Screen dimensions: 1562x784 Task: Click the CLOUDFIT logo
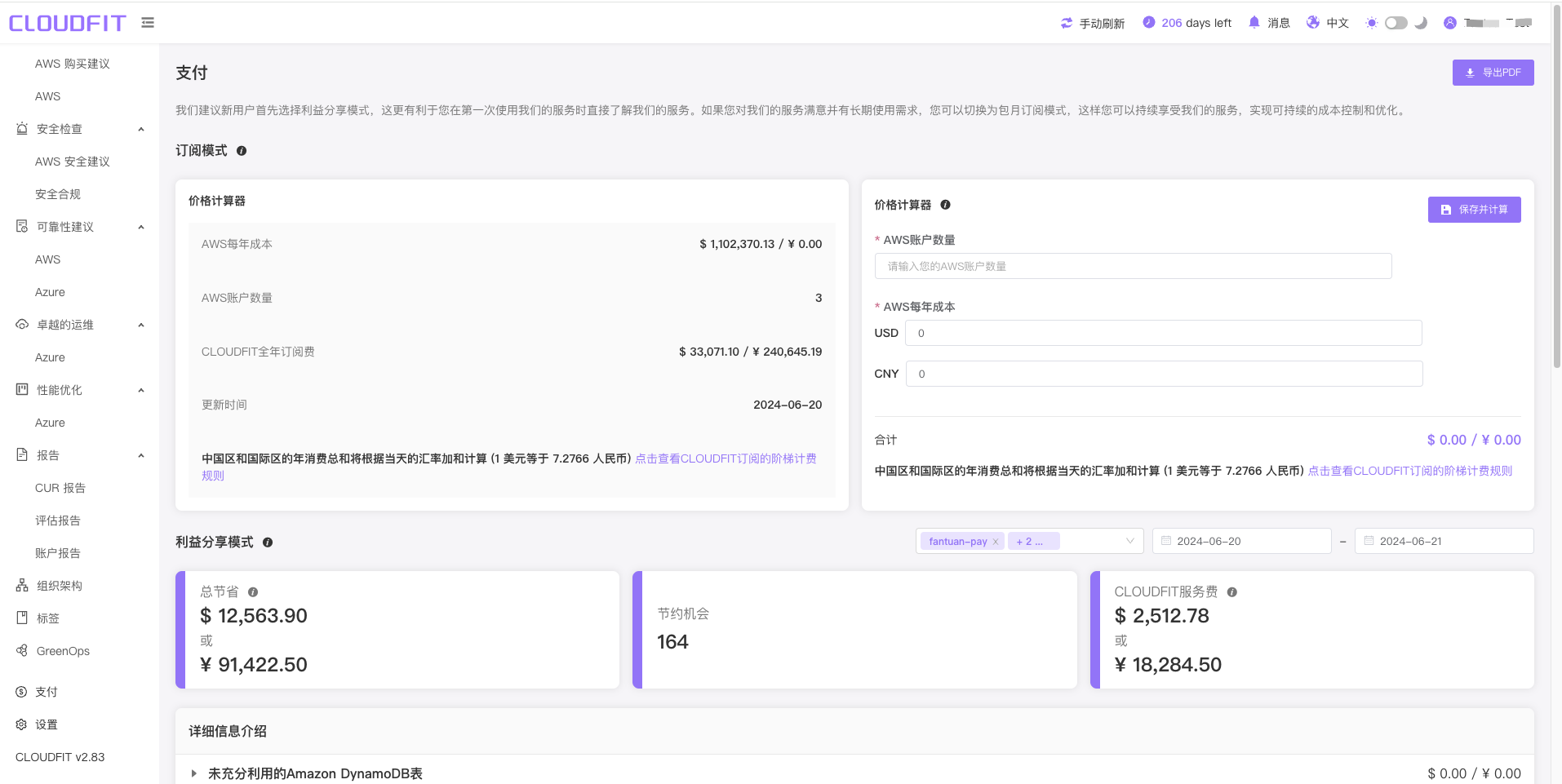point(67,23)
